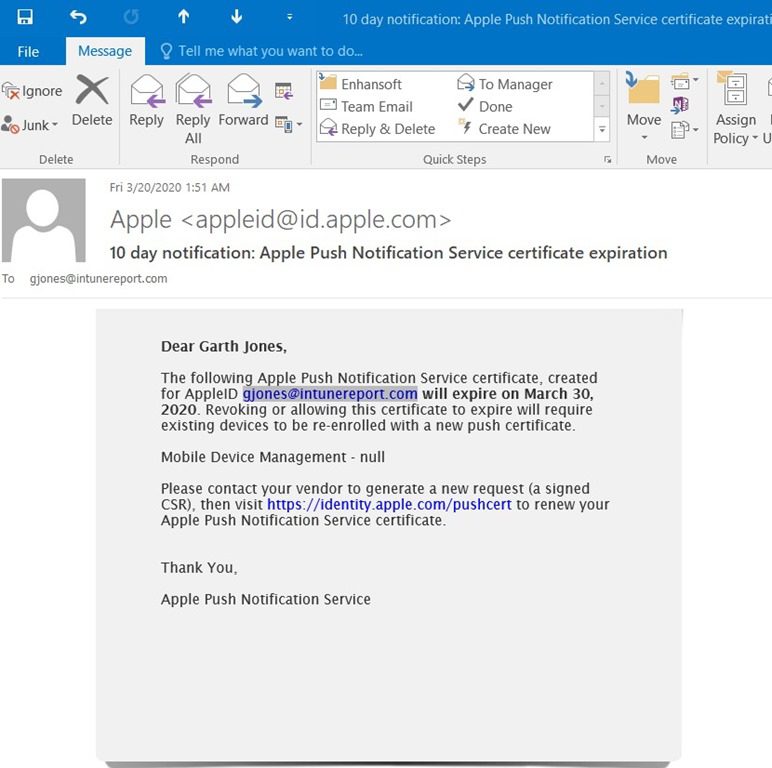Reply to the email

click(x=146, y=101)
